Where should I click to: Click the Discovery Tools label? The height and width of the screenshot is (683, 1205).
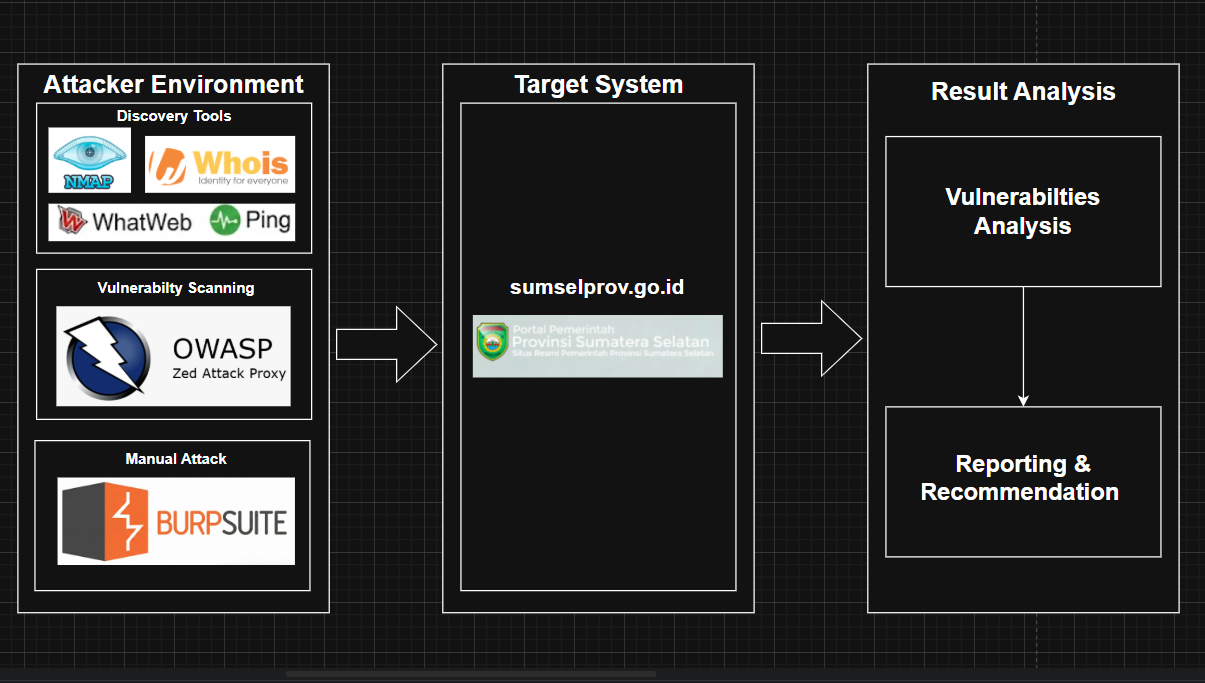(x=174, y=116)
